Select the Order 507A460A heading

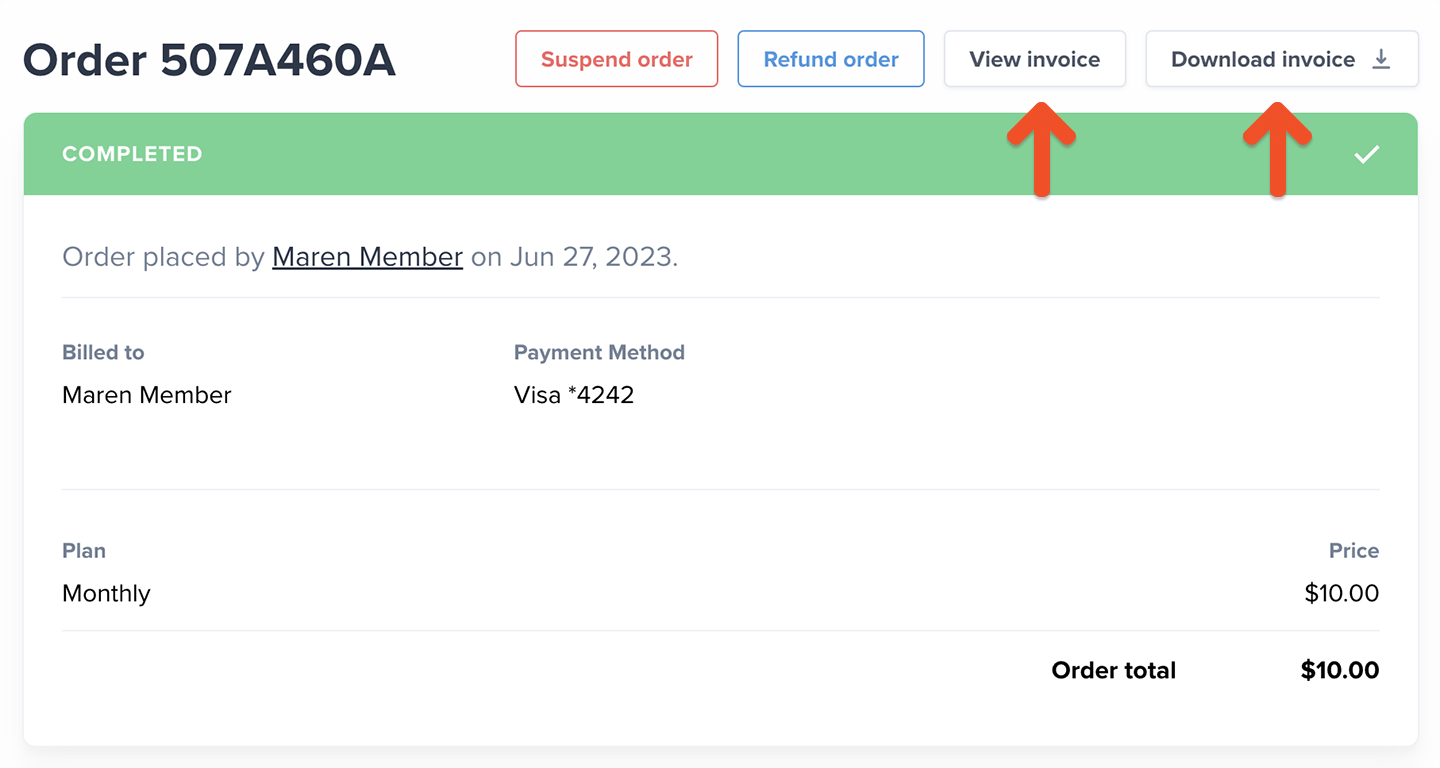click(x=210, y=60)
